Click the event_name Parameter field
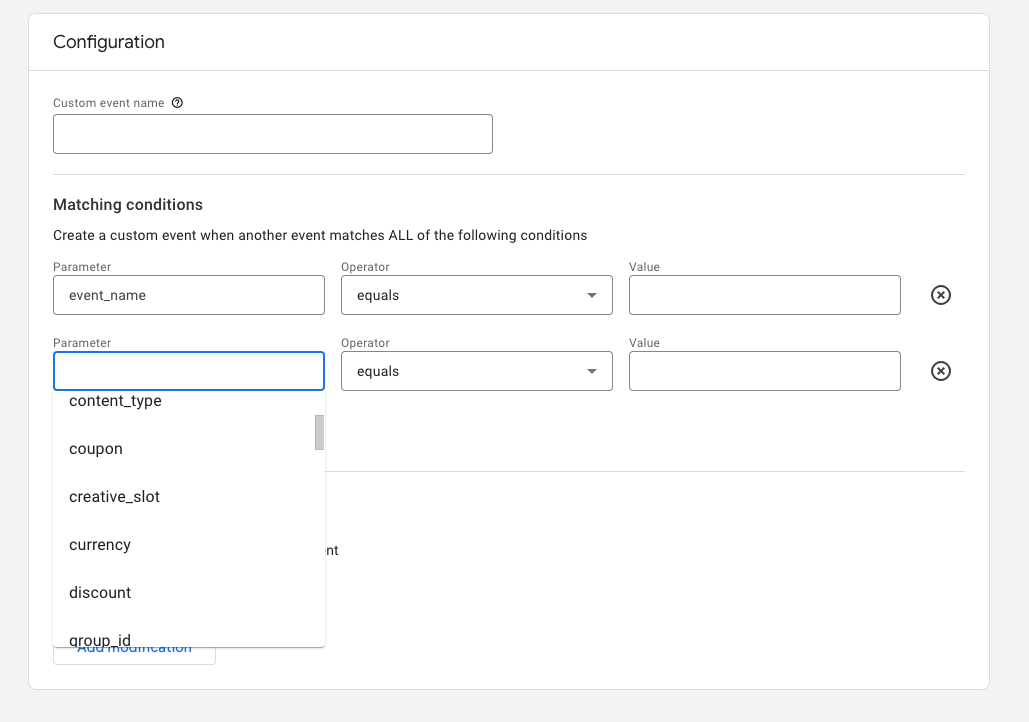The width and height of the screenshot is (1029, 722). [189, 295]
